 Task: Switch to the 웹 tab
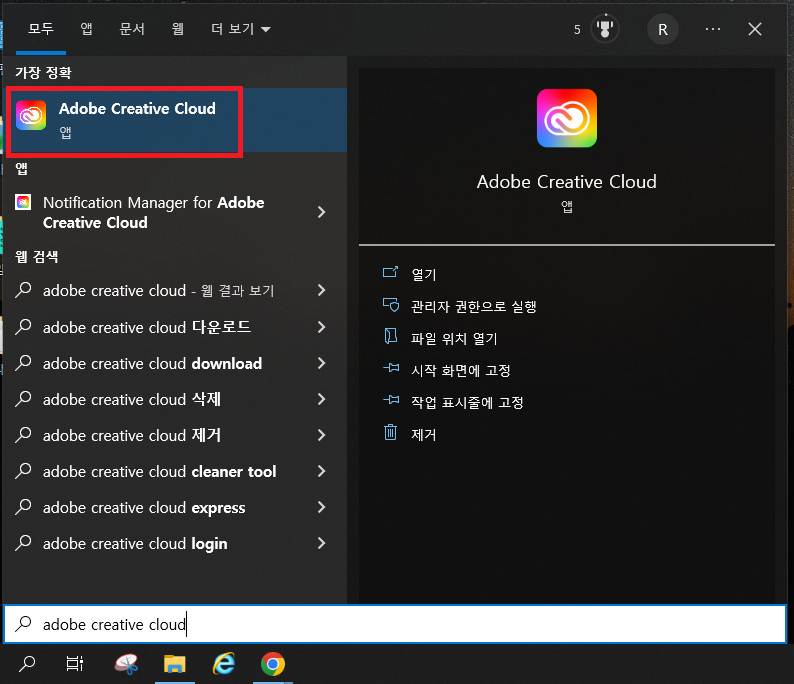(178, 29)
